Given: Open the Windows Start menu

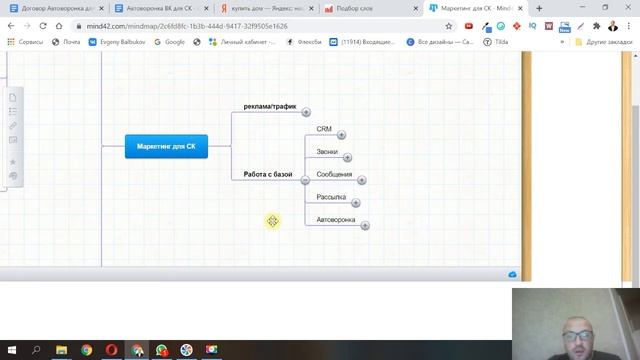Looking at the screenshot, I should tap(11, 350).
